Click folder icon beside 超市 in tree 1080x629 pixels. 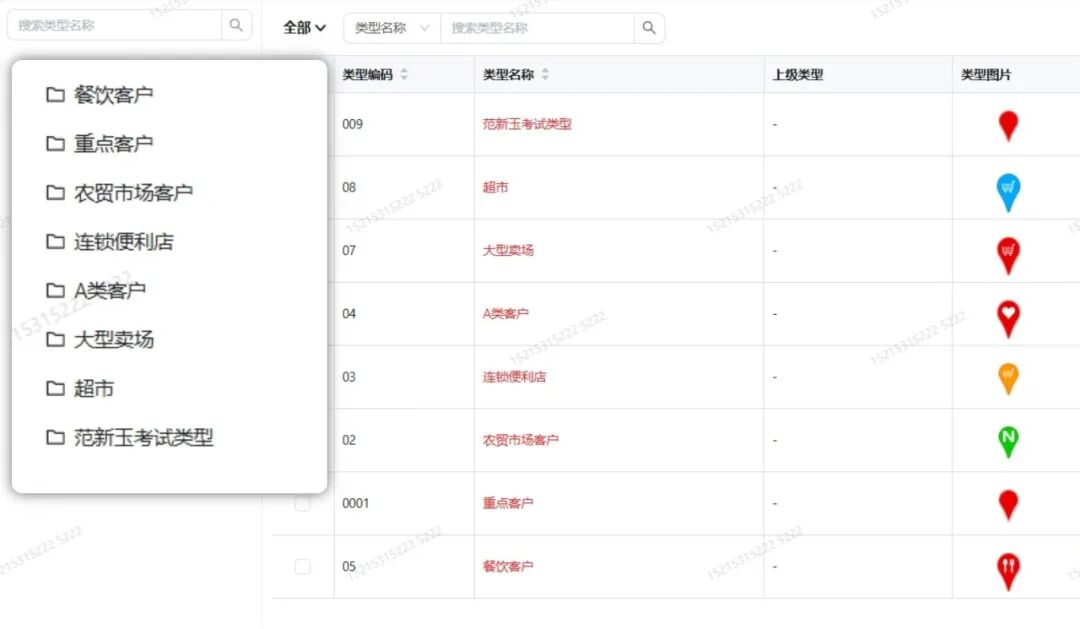point(55,389)
